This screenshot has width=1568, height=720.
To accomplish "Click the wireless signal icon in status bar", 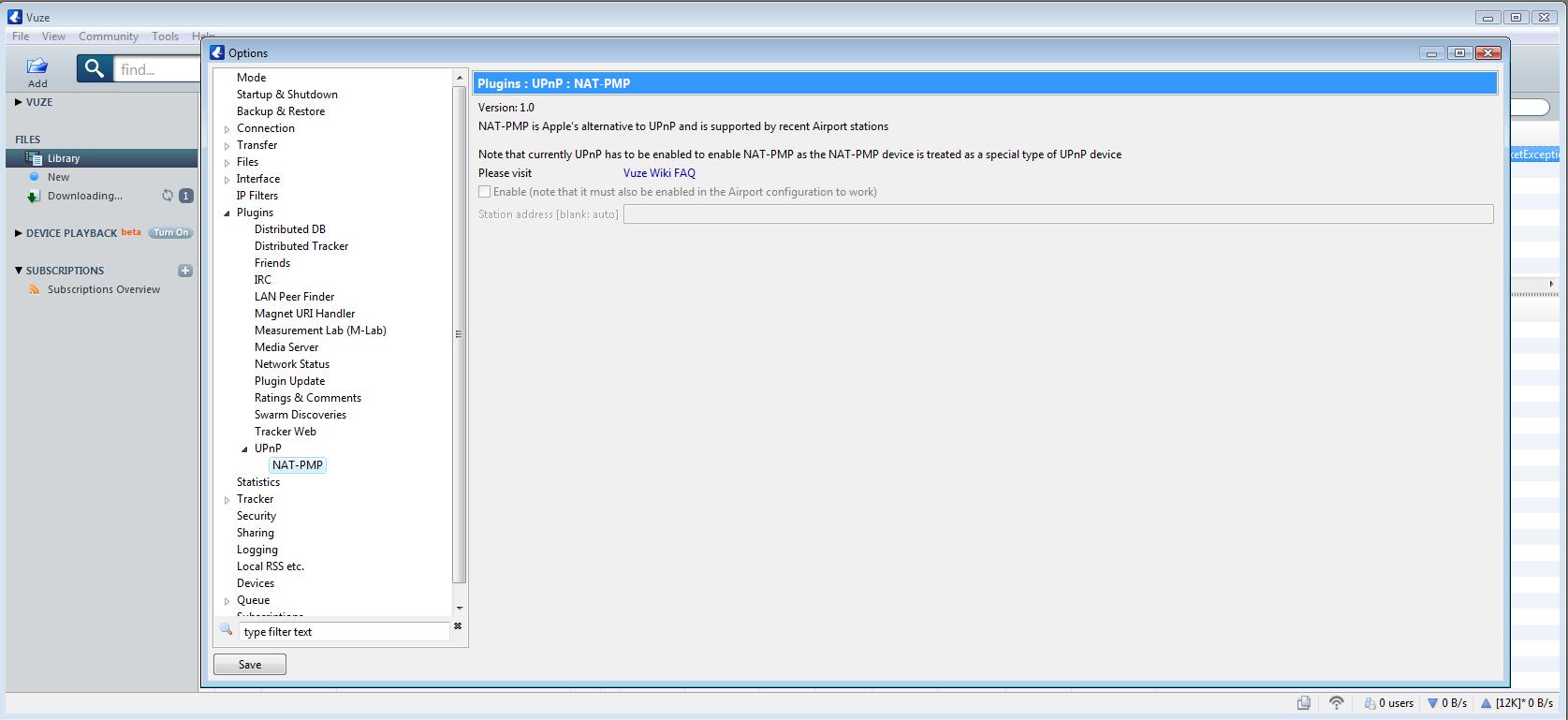I will tap(1337, 703).
